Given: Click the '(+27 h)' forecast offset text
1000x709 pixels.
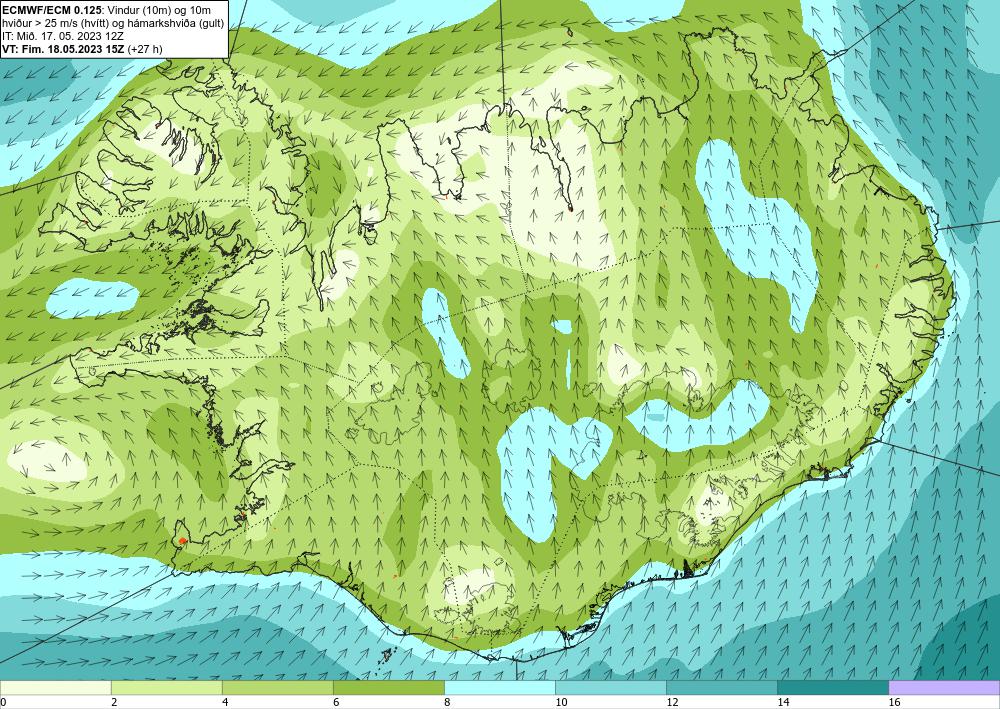Looking at the screenshot, I should [x=145, y=49].
